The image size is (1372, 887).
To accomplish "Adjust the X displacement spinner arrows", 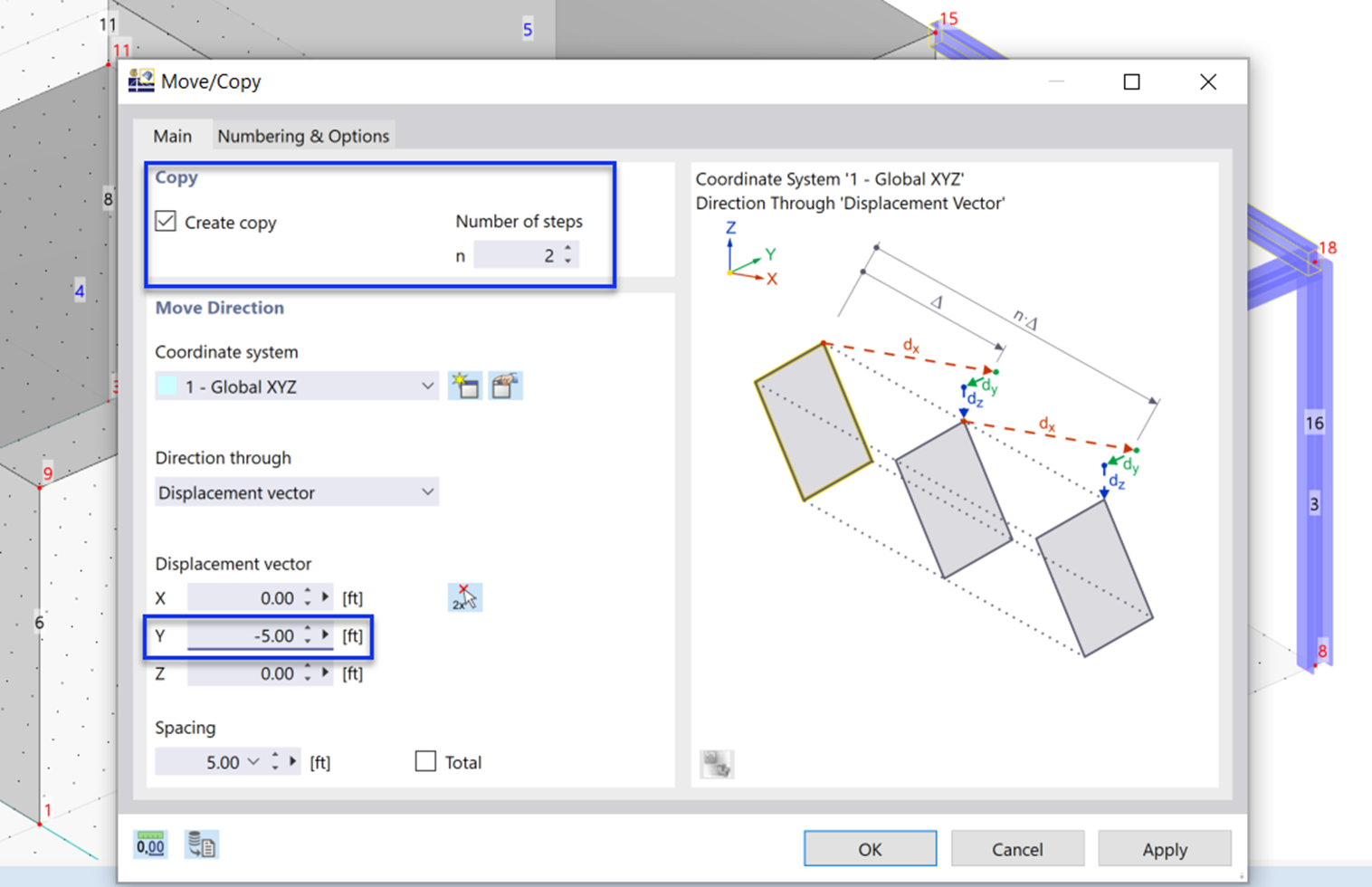I will [308, 597].
